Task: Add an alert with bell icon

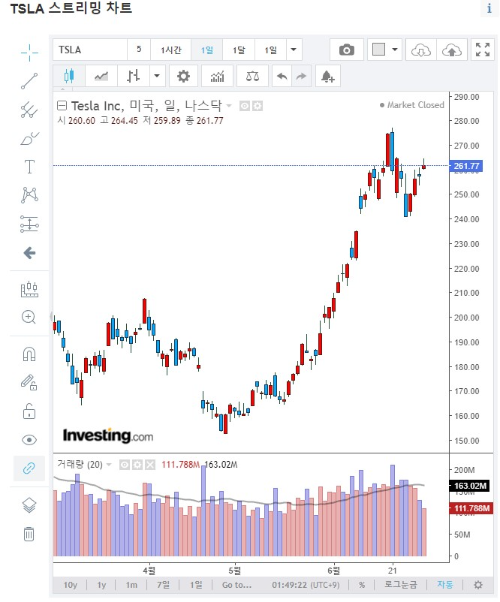Action: (x=328, y=76)
